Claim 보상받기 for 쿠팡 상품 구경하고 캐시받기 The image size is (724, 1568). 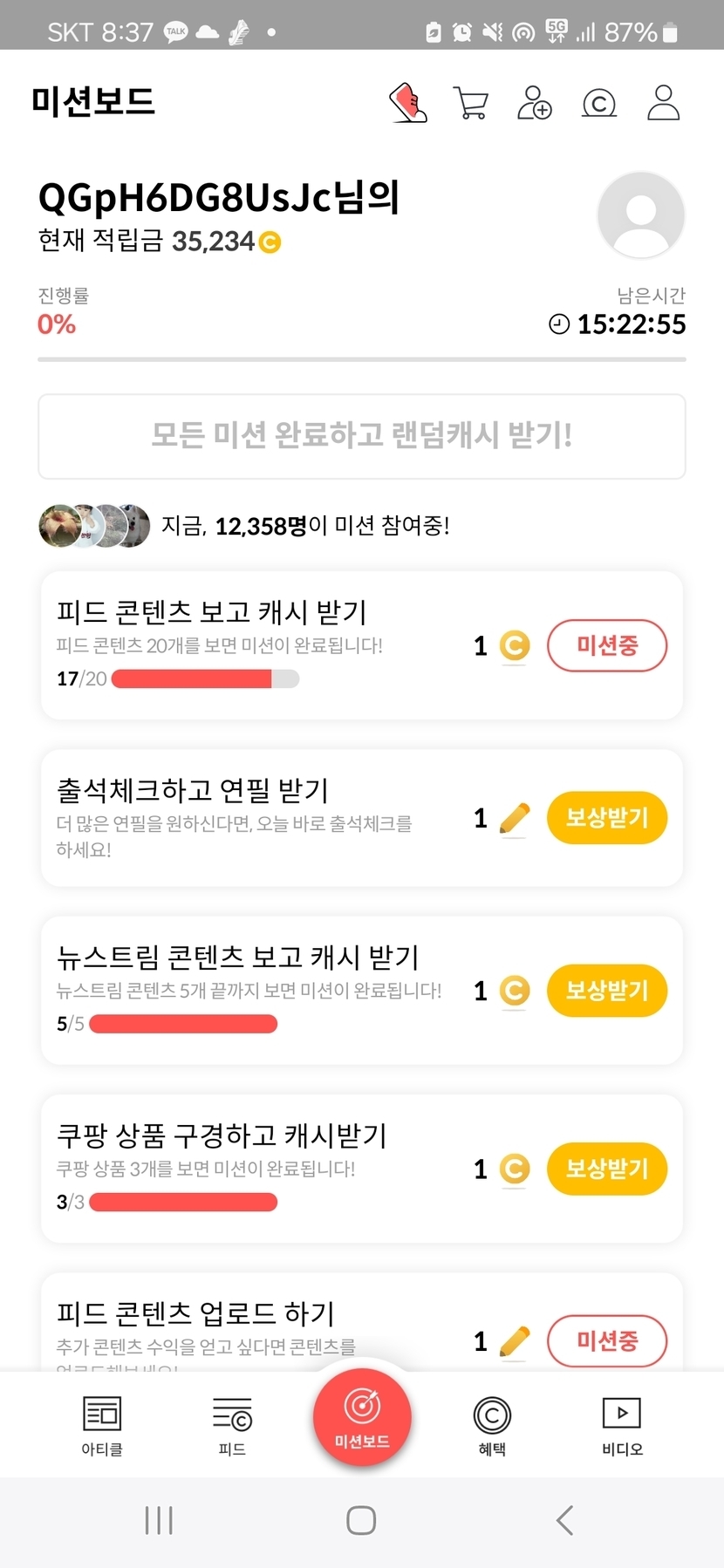(607, 1169)
